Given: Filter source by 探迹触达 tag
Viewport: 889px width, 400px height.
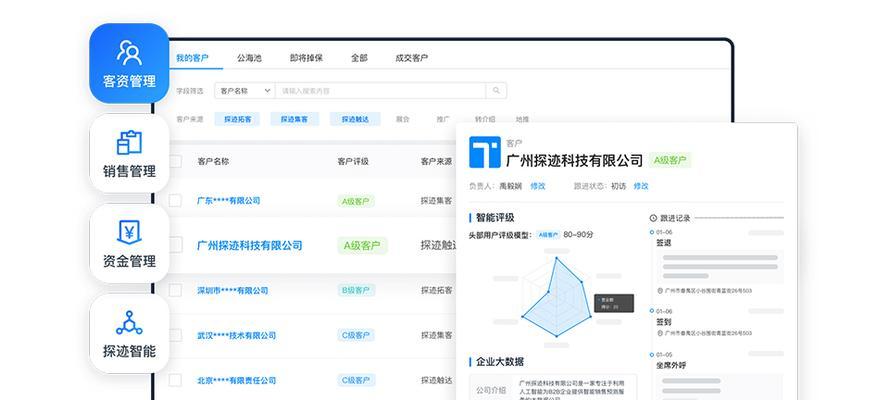Looking at the screenshot, I should click(355, 120).
